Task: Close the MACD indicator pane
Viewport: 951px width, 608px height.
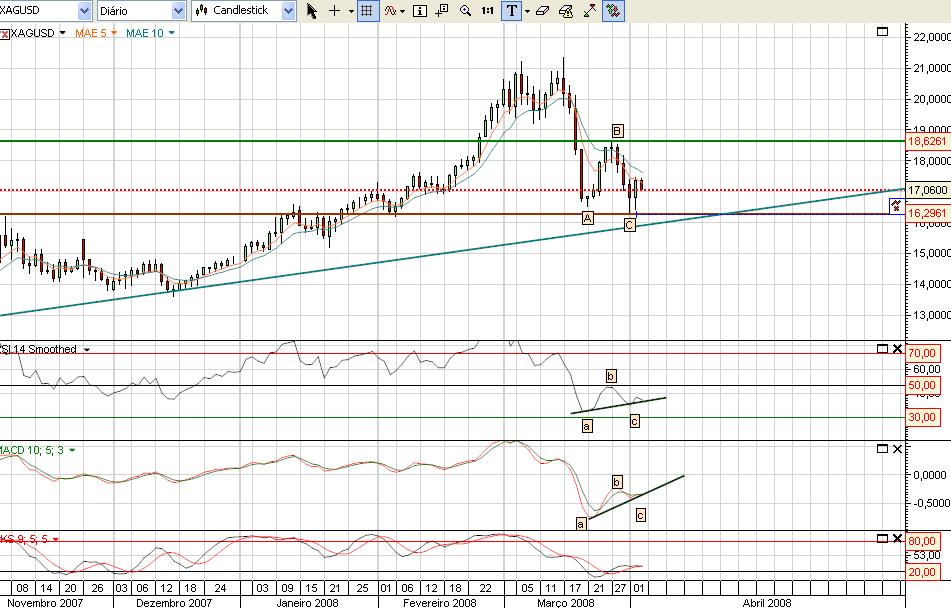Action: click(x=898, y=448)
